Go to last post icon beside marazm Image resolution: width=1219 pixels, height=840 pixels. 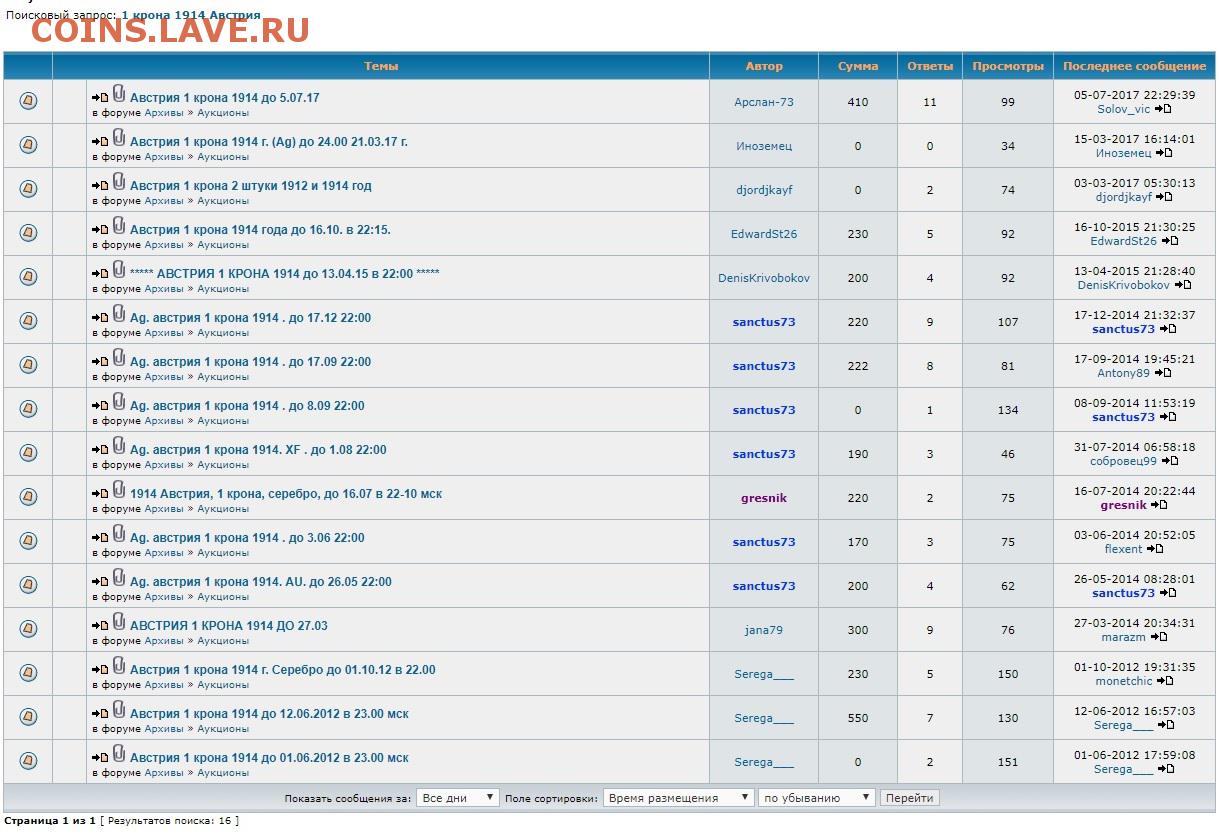(x=1159, y=637)
